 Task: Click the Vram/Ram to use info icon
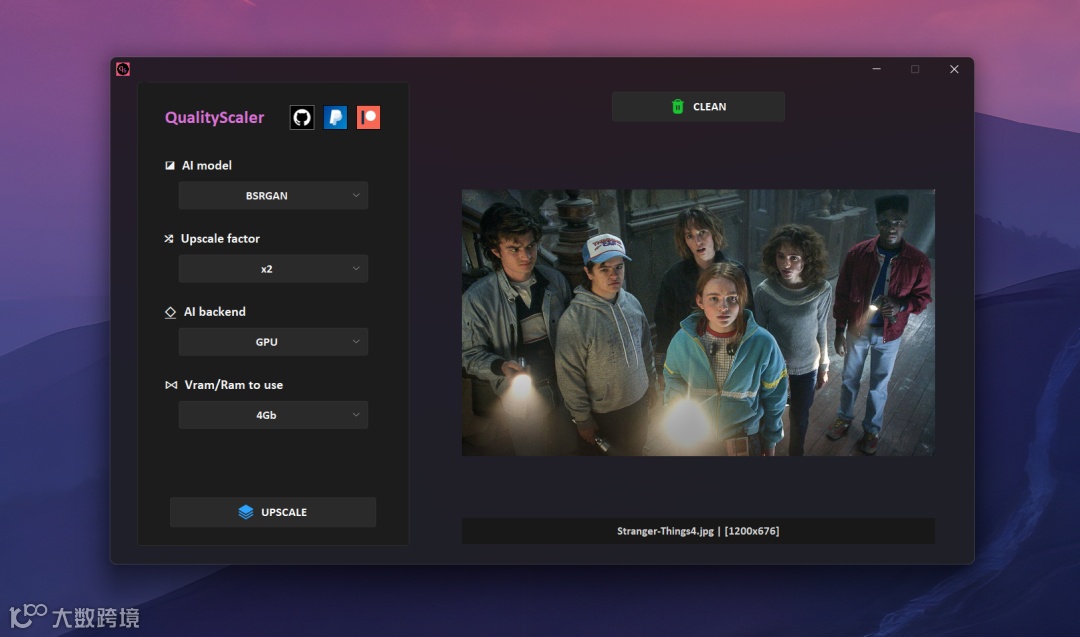pyautogui.click(x=171, y=385)
